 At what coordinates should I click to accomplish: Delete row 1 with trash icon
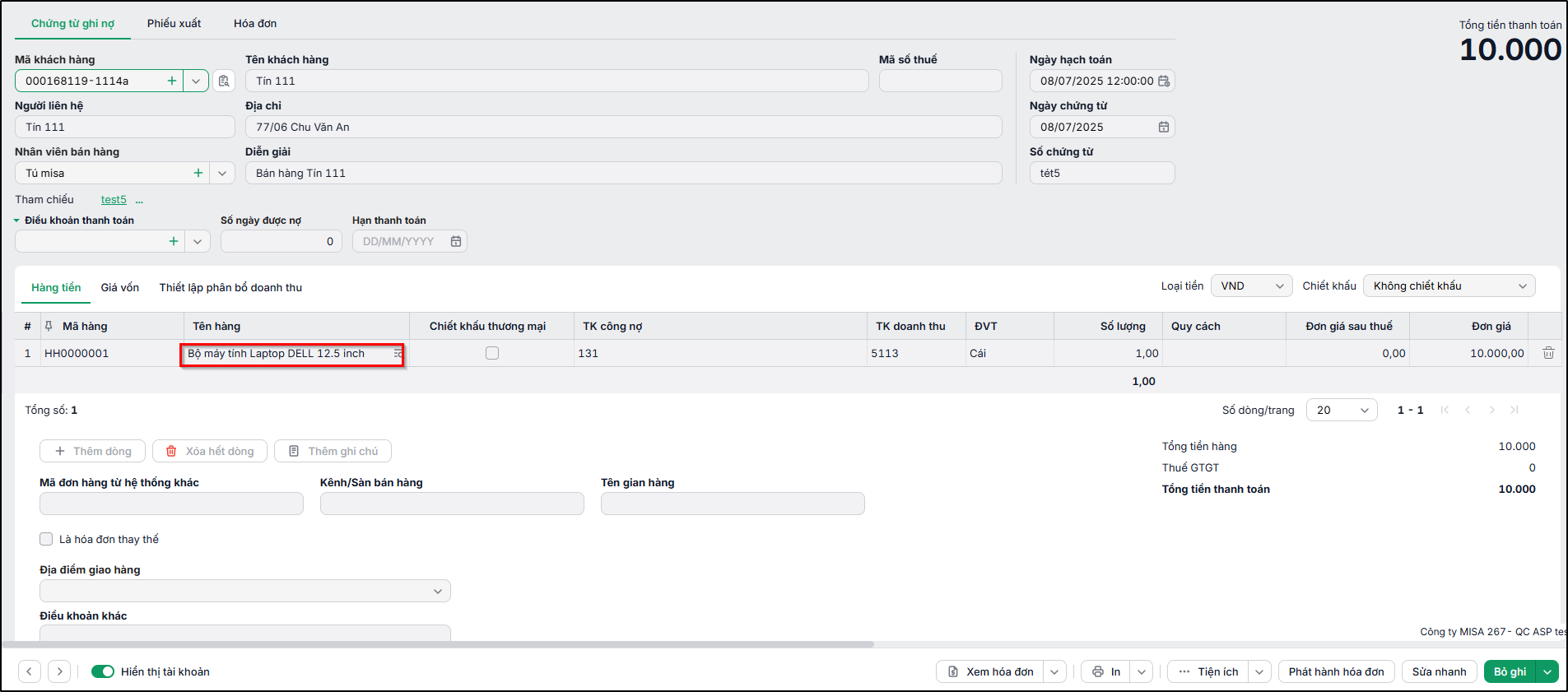1548,353
